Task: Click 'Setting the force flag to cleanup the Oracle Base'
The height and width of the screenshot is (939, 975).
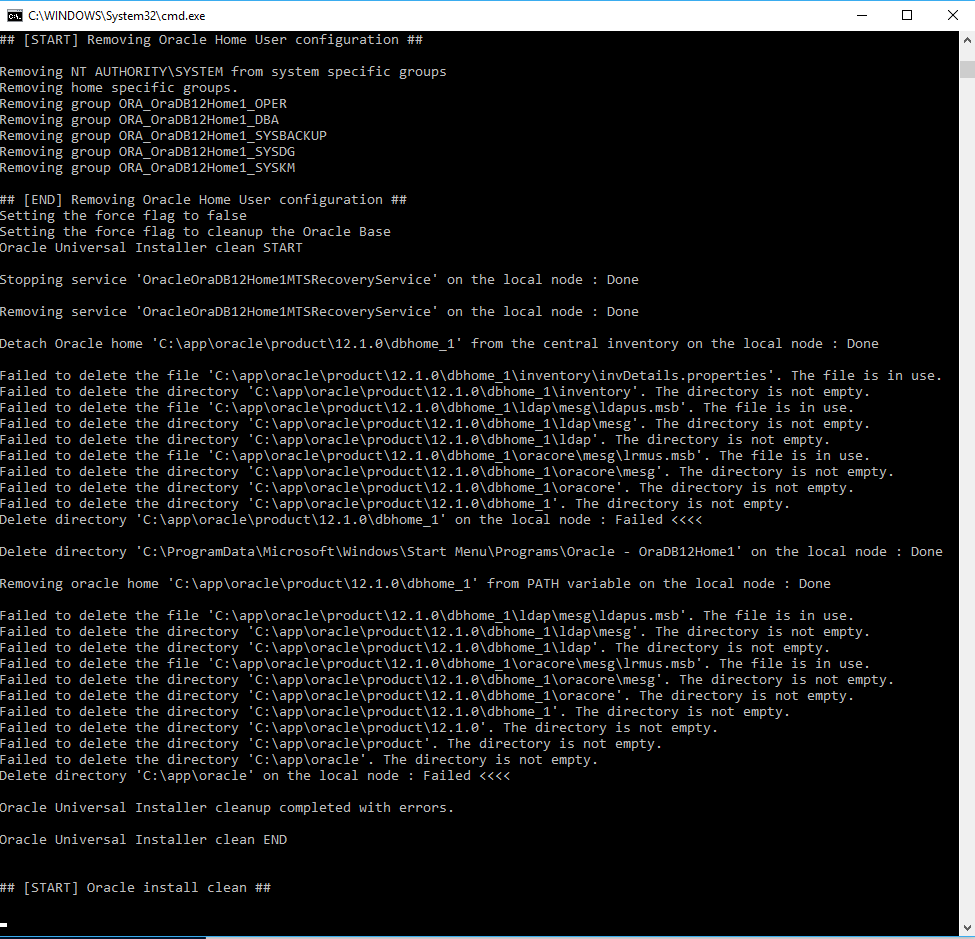Action: point(195,231)
